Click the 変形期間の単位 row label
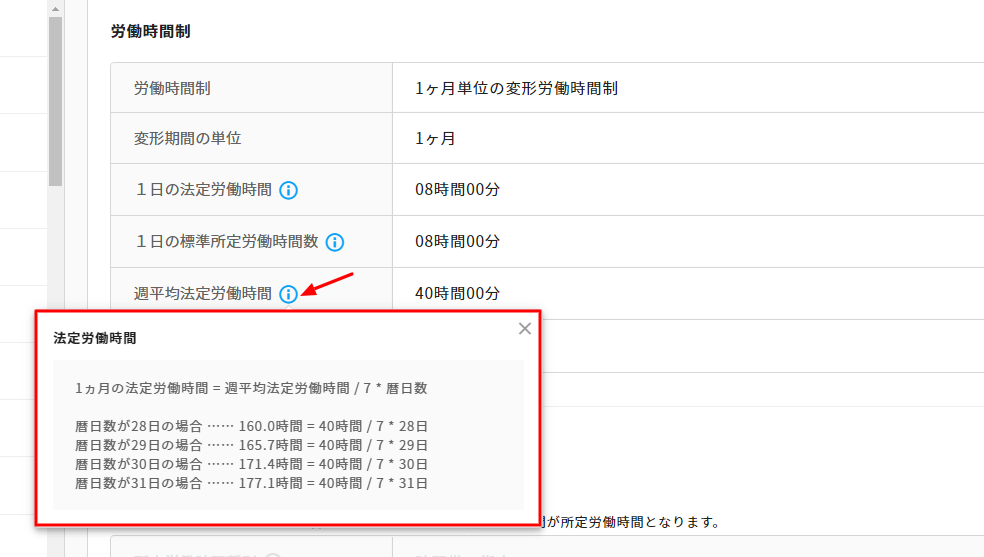 (x=187, y=138)
